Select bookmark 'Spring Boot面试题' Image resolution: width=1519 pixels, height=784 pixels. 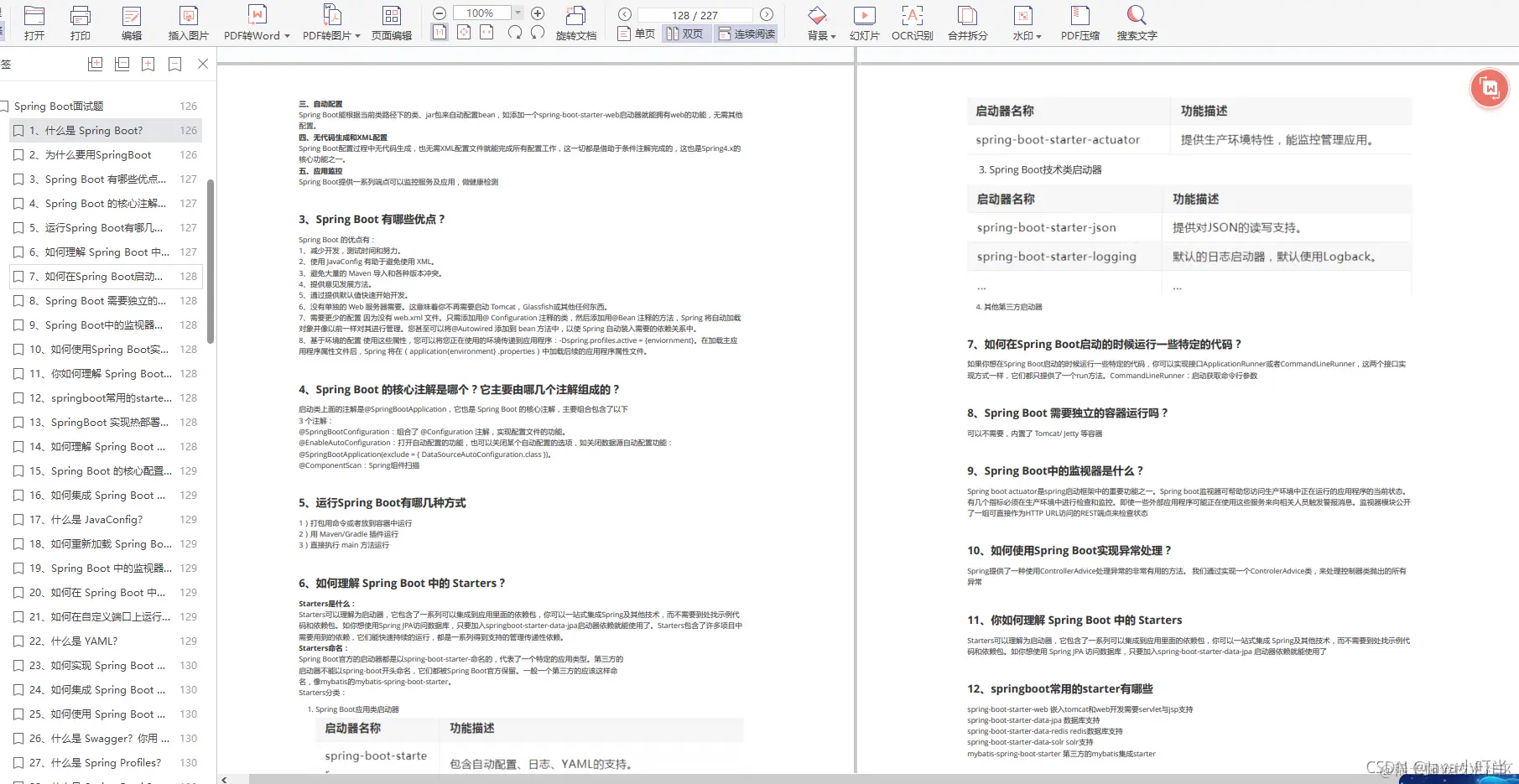59,106
